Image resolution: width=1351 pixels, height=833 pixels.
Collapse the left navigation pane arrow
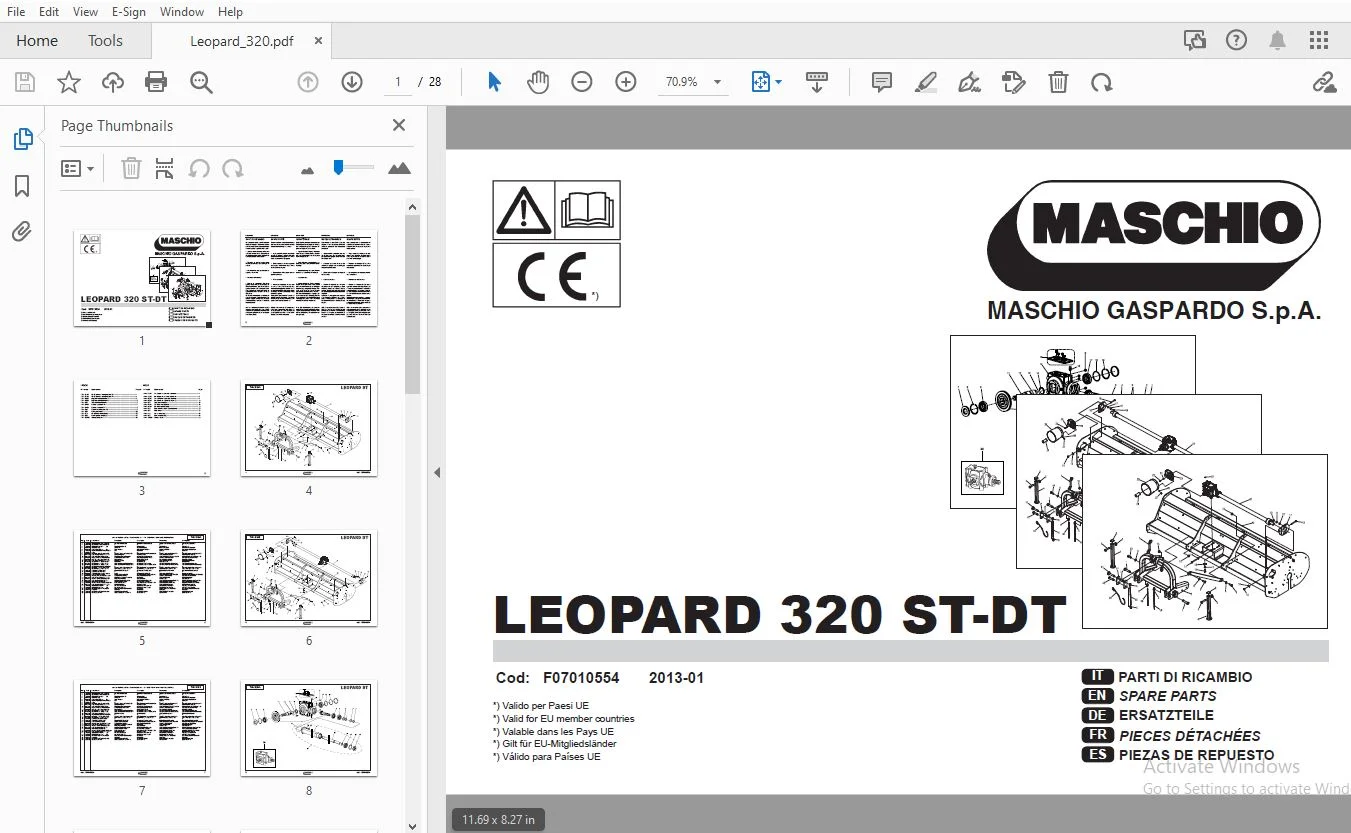click(436, 472)
